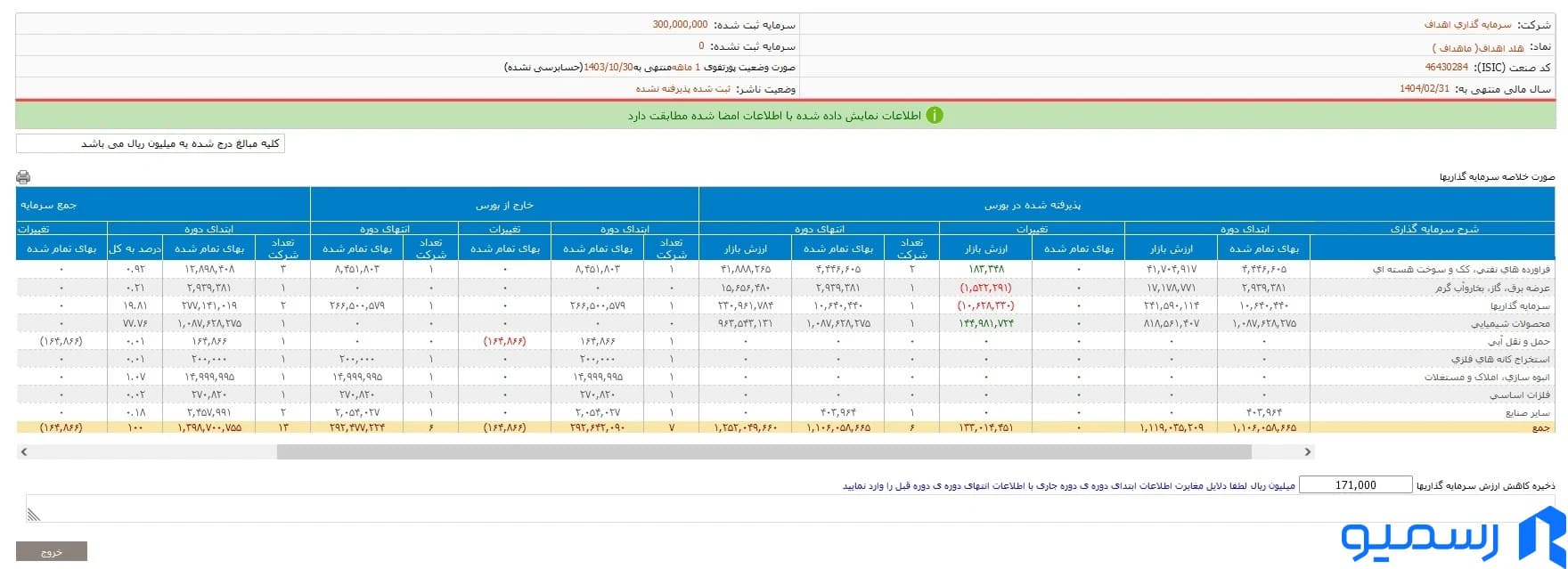Screen dimensions: 1568x569
Task: Focus the 171,000 investment reserve input field
Action: (x=1355, y=485)
